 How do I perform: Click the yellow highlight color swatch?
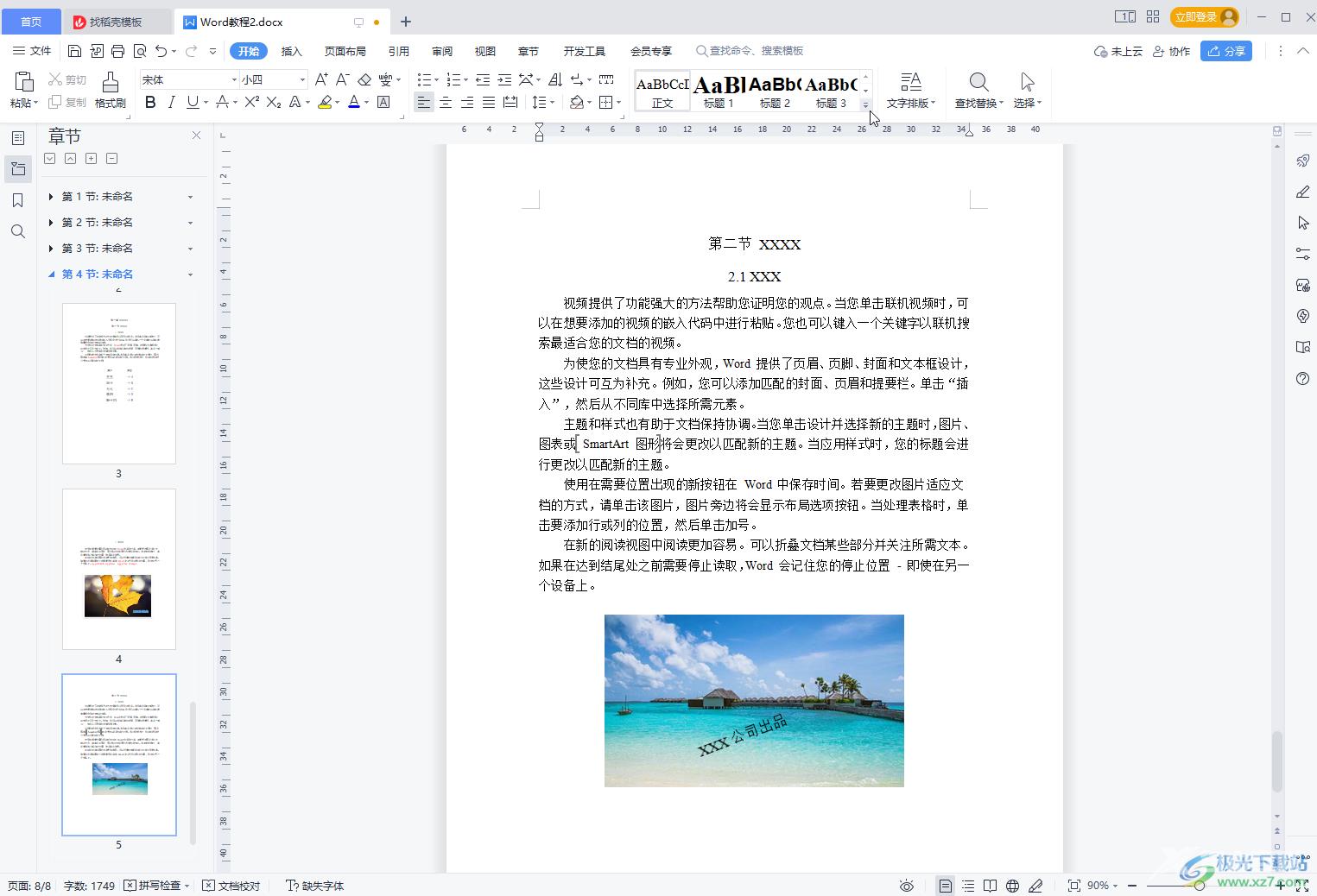[325, 102]
